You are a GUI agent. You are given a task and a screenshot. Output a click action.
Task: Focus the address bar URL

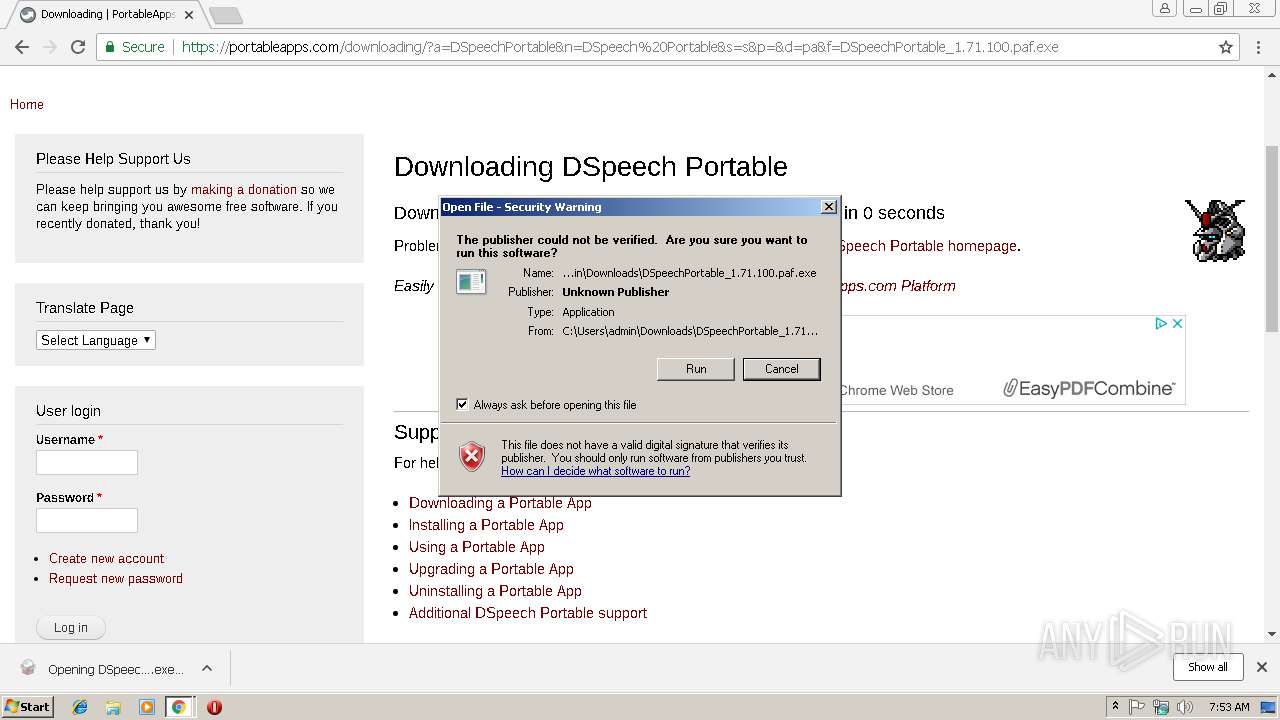coord(620,47)
